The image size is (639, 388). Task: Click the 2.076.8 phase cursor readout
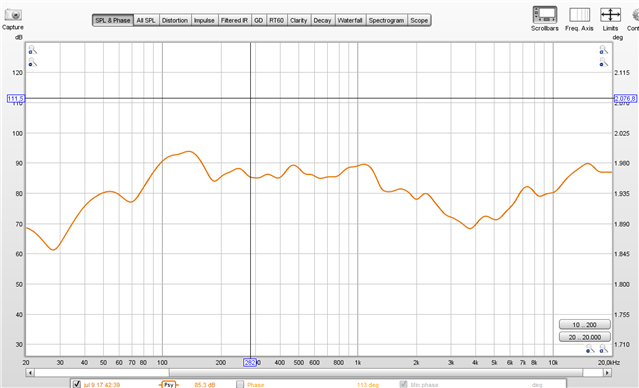coord(625,98)
